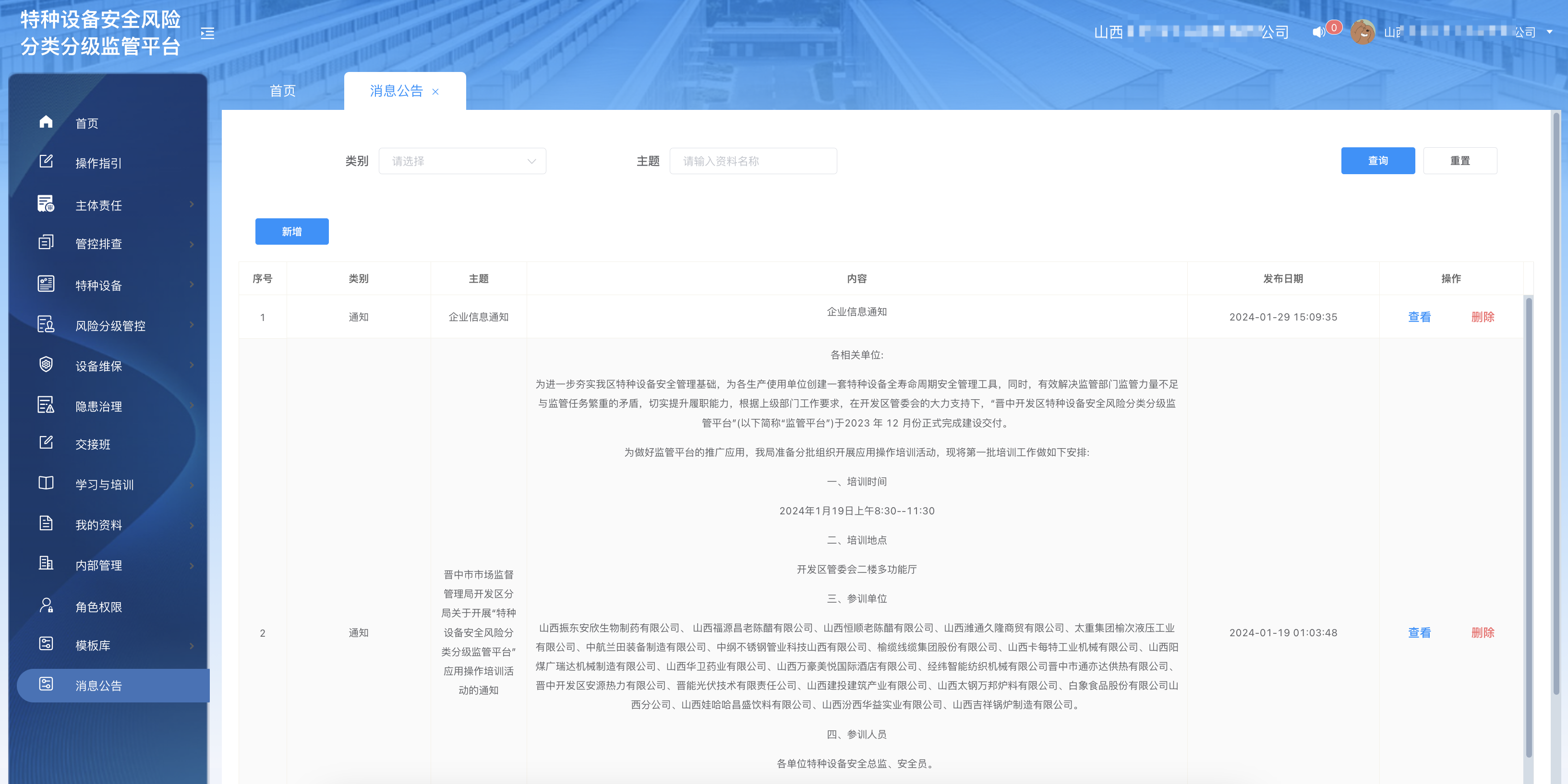Click the 操作指引 pencil icon

(46, 162)
